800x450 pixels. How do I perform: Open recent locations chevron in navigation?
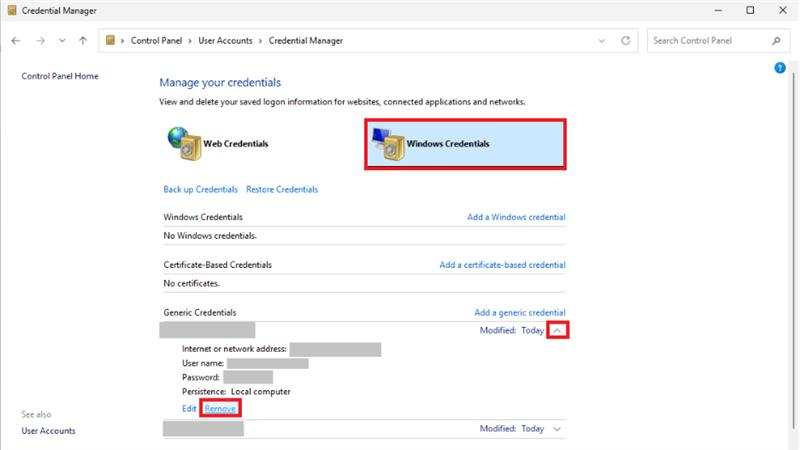(62, 41)
